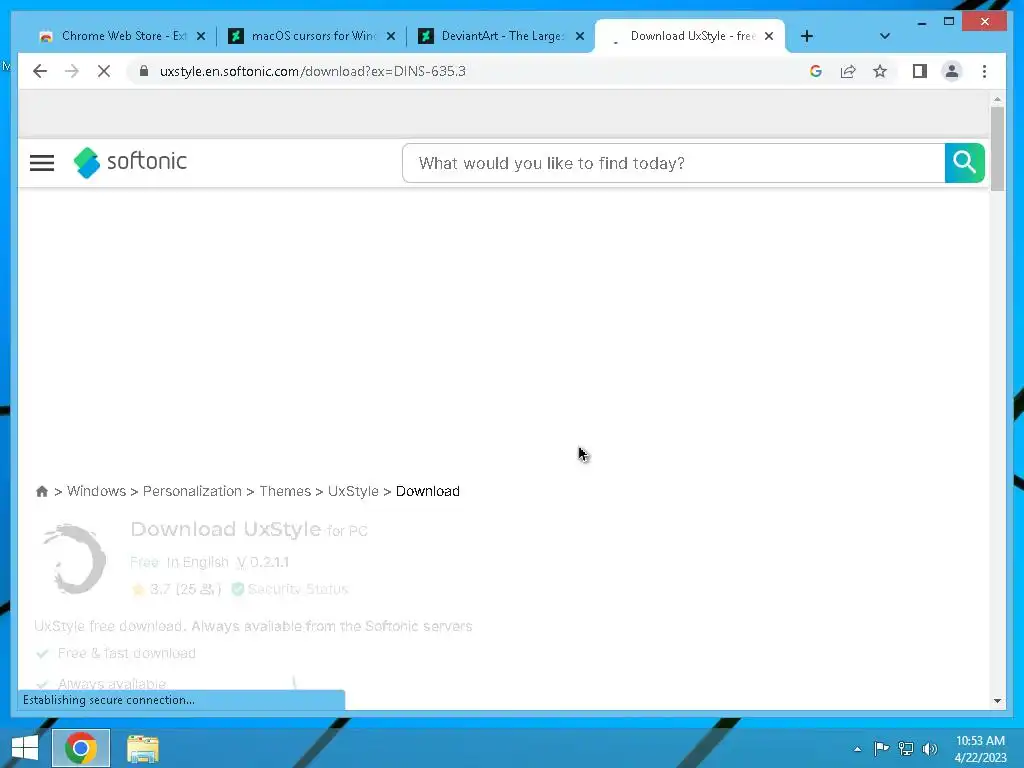Click the Security Status badge
The height and width of the screenshot is (768, 1024).
coord(290,589)
